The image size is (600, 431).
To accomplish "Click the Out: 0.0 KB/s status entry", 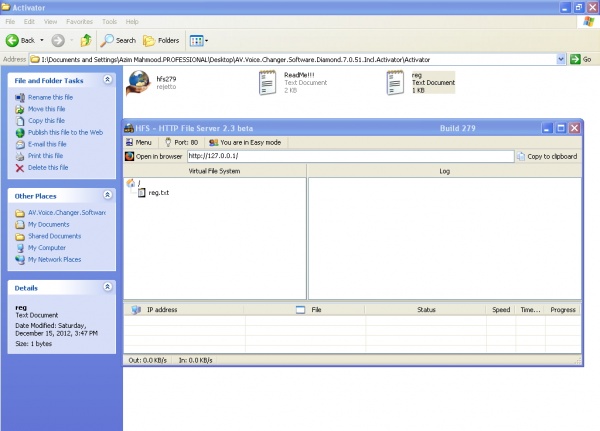I will click(148, 360).
